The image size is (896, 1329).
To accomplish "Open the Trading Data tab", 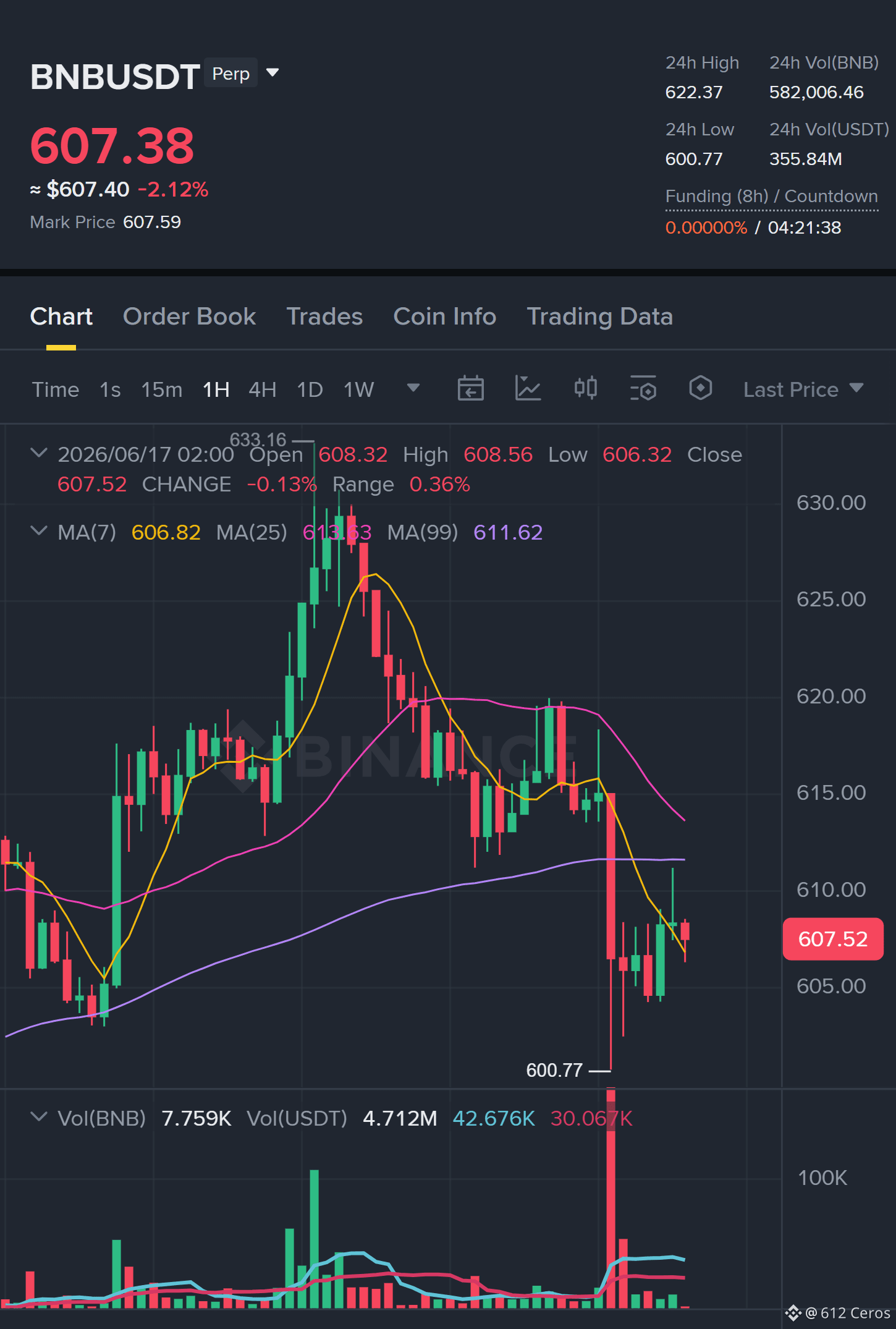I will pyautogui.click(x=599, y=316).
